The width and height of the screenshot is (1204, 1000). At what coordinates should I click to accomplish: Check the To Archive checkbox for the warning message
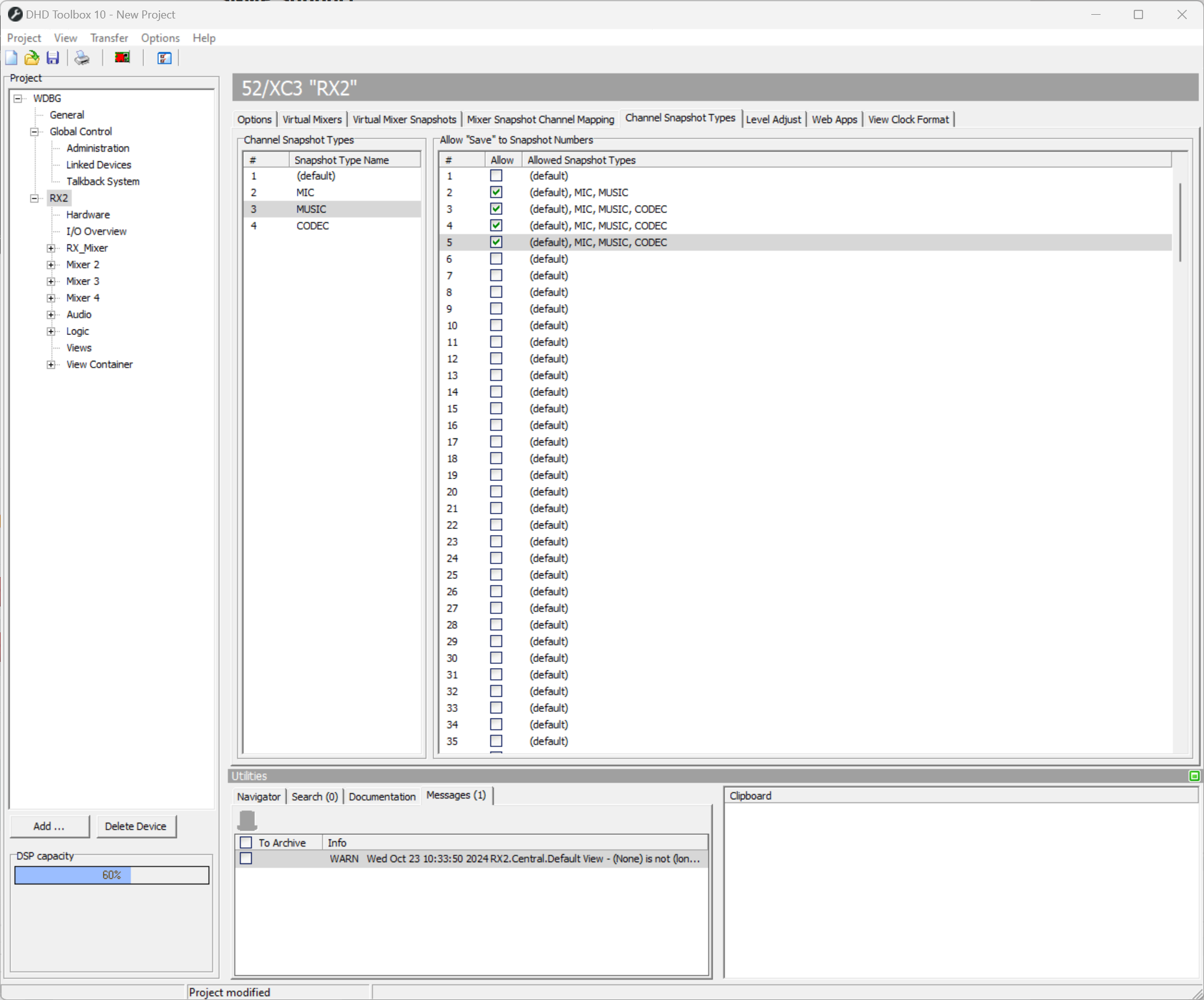(246, 858)
